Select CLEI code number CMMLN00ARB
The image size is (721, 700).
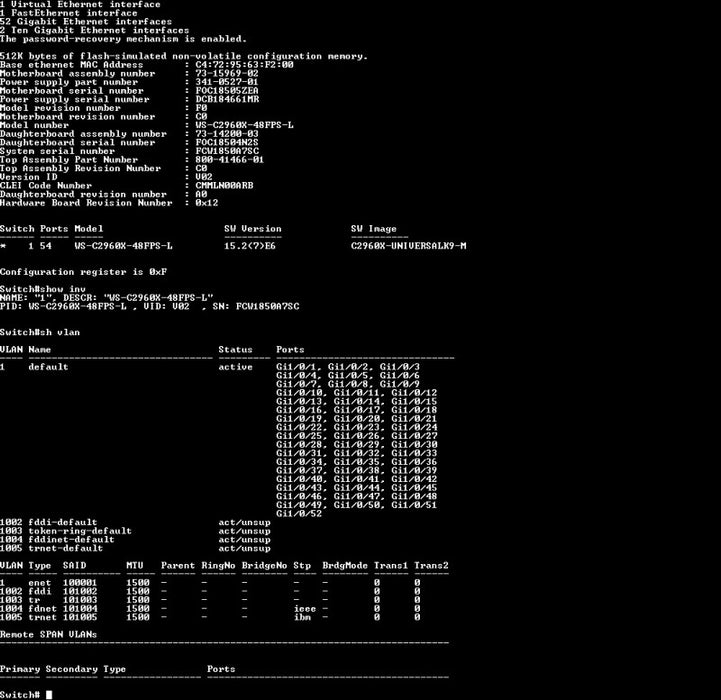click(x=224, y=186)
